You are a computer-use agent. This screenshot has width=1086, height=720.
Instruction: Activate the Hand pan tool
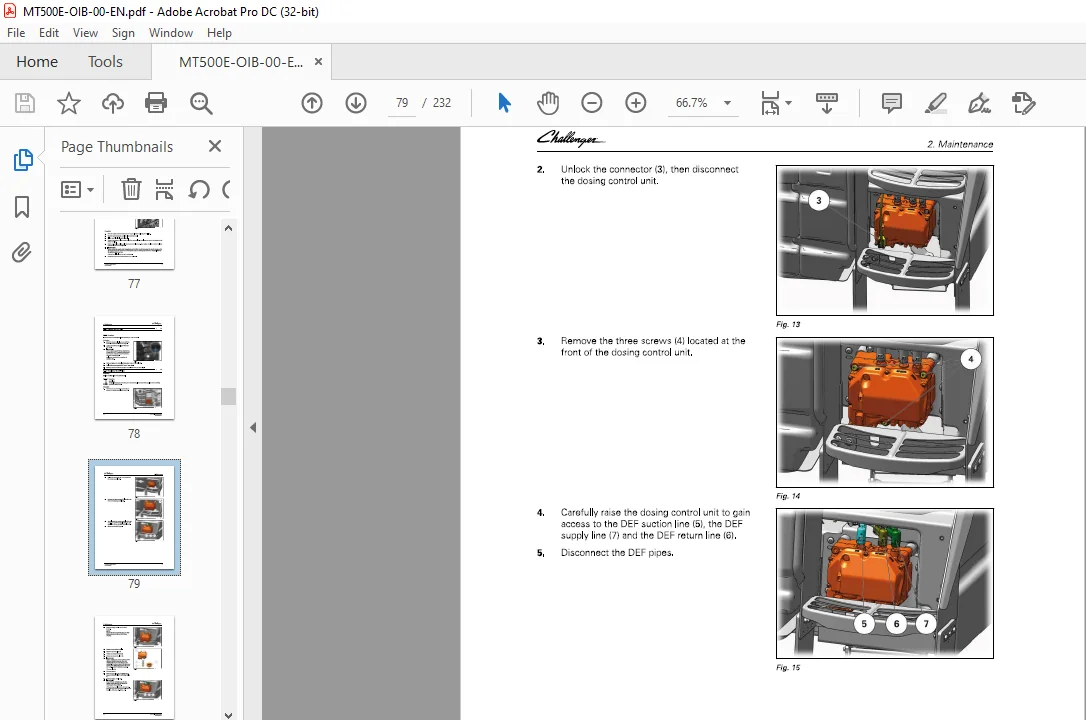pyautogui.click(x=547, y=103)
